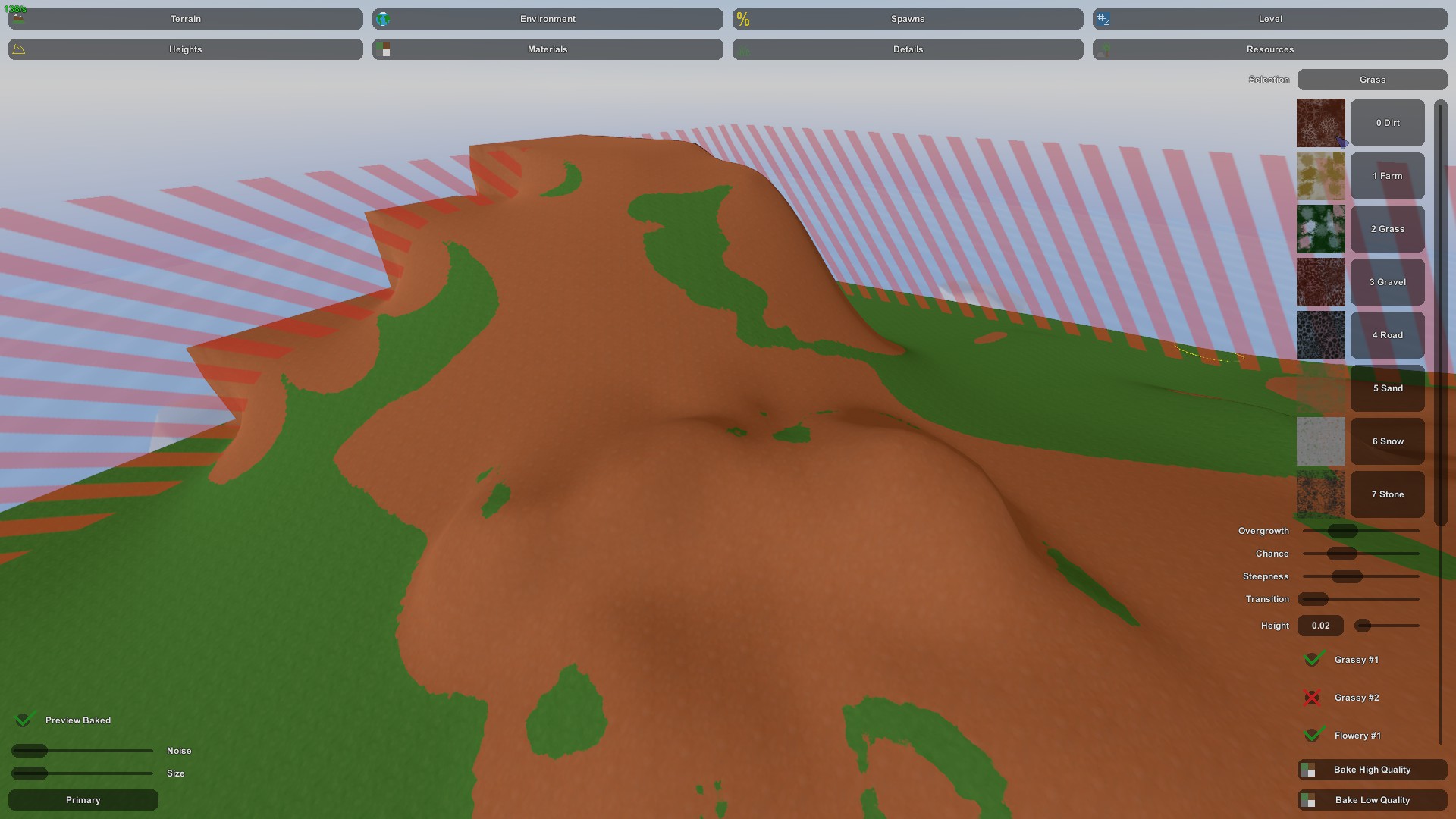
Task: Adjust the Steepness slider
Action: (1347, 576)
